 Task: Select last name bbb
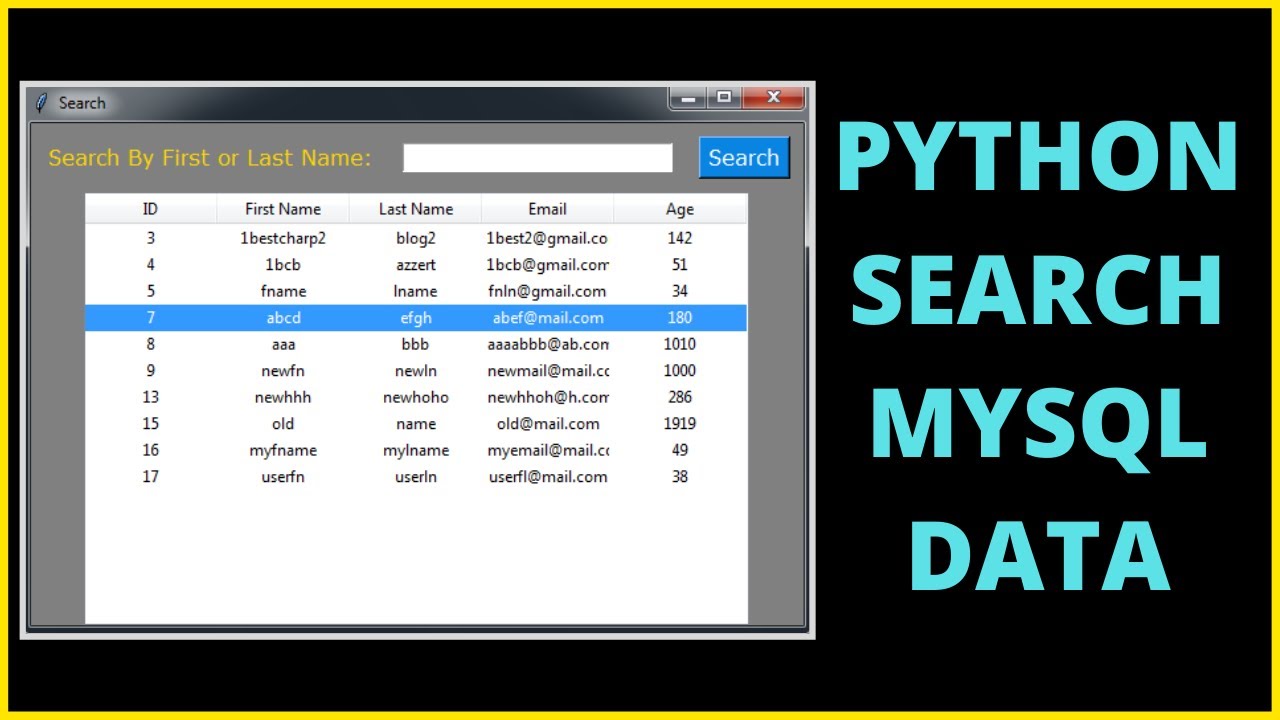pos(416,344)
